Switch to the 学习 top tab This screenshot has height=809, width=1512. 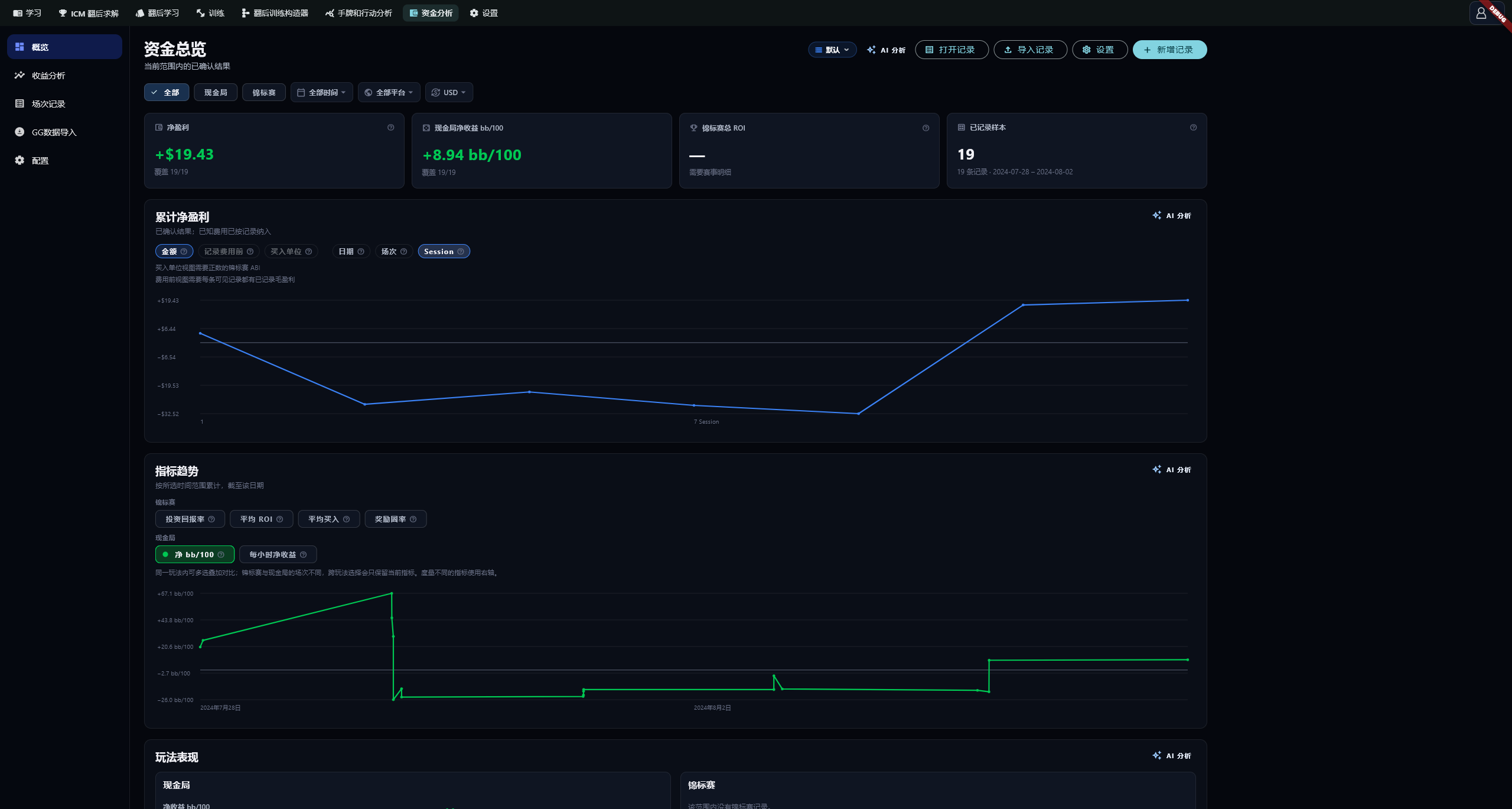click(27, 13)
